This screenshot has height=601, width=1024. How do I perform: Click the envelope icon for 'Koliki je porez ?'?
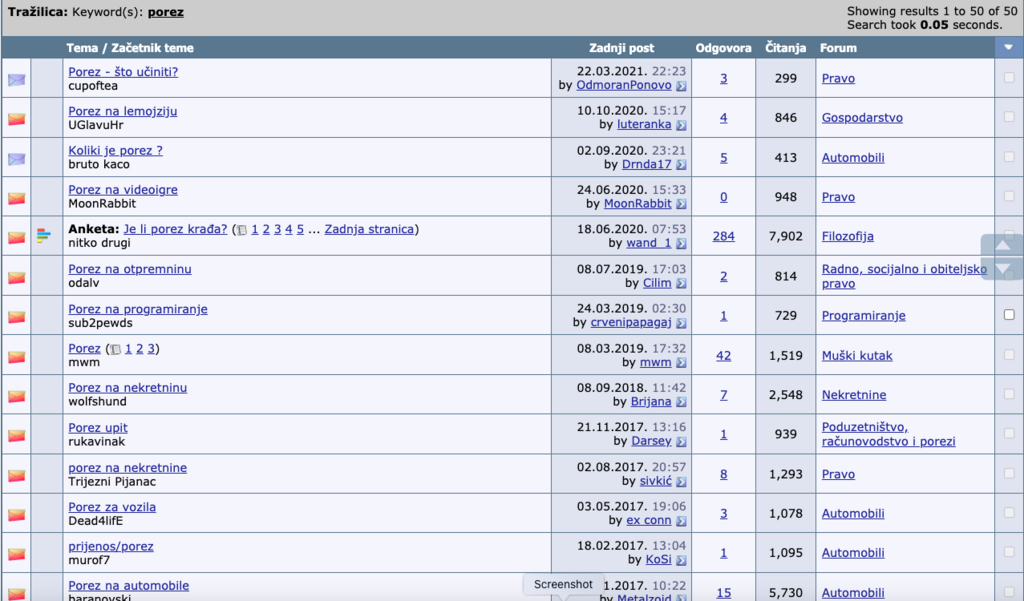click(16, 159)
